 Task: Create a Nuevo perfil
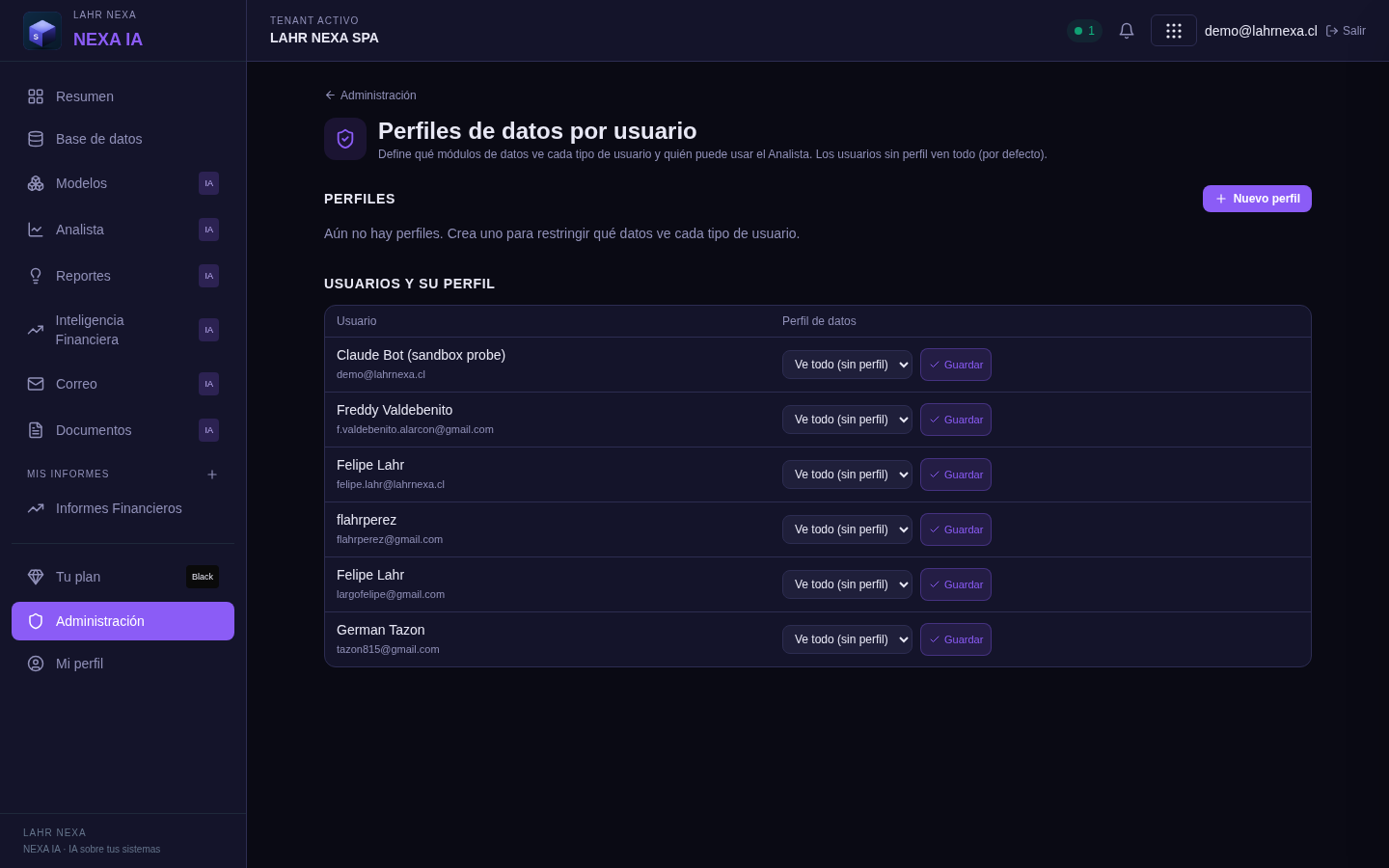tap(1257, 199)
